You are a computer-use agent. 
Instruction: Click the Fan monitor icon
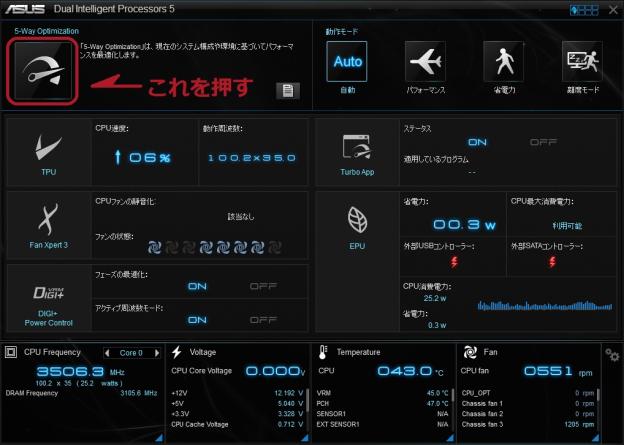point(470,352)
